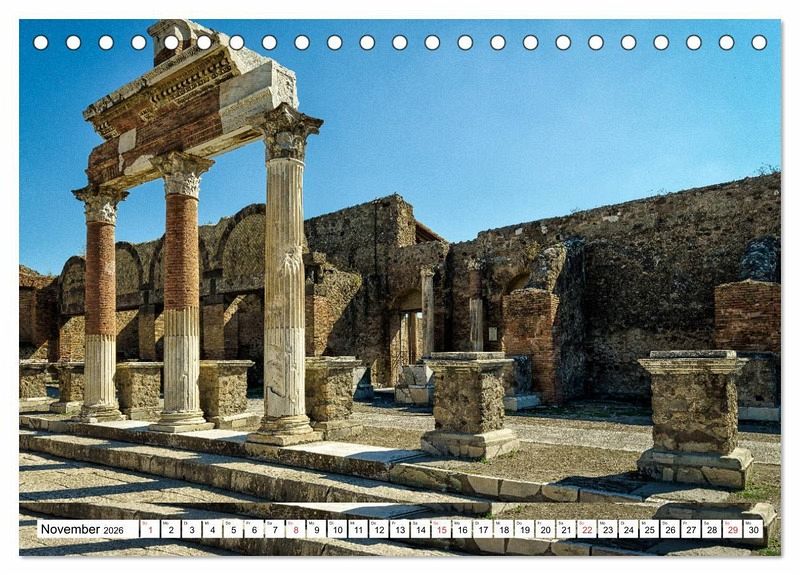Select the red Sunday date 8
Viewport: 800px width, 575px height.
tap(296, 529)
